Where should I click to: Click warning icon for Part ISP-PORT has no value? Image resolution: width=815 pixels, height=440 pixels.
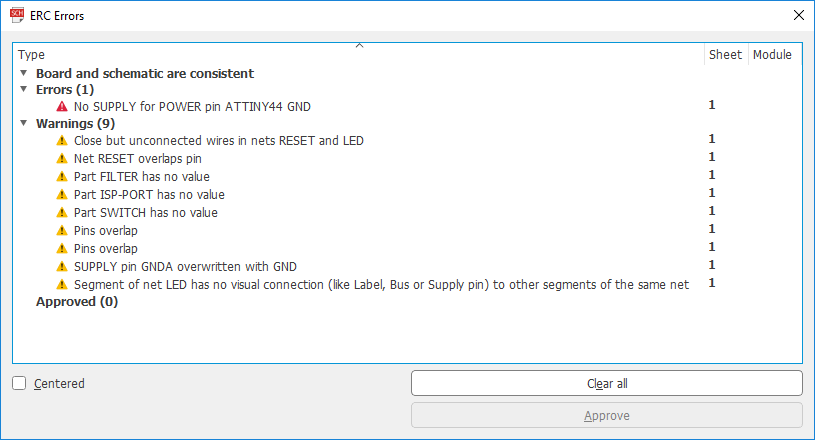coord(62,195)
